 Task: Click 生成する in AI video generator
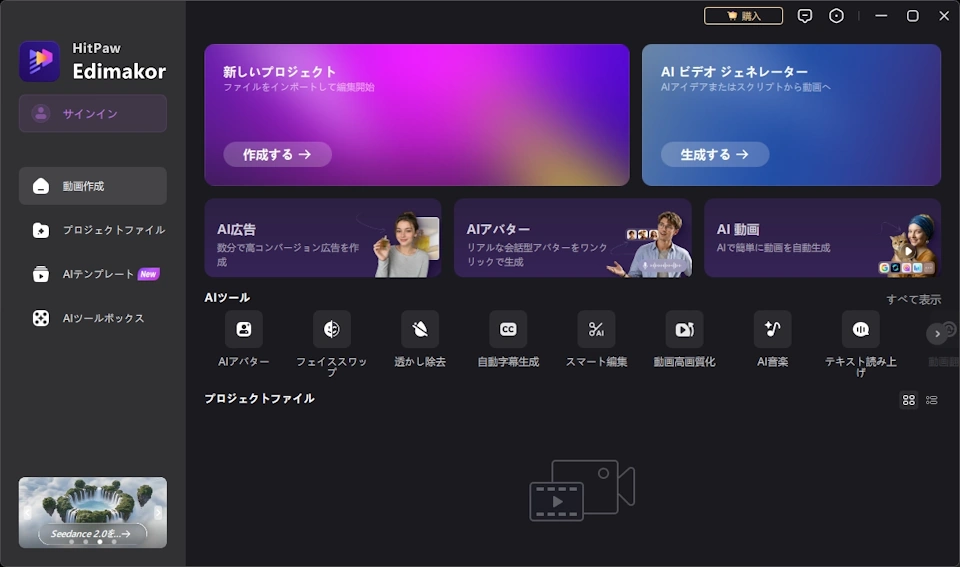pyautogui.click(x=715, y=154)
